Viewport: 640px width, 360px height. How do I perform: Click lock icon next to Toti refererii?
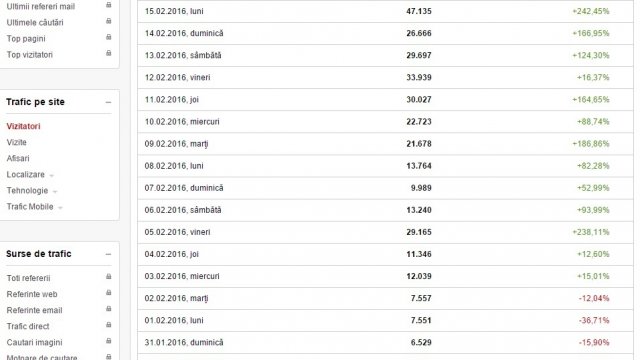tap(109, 276)
